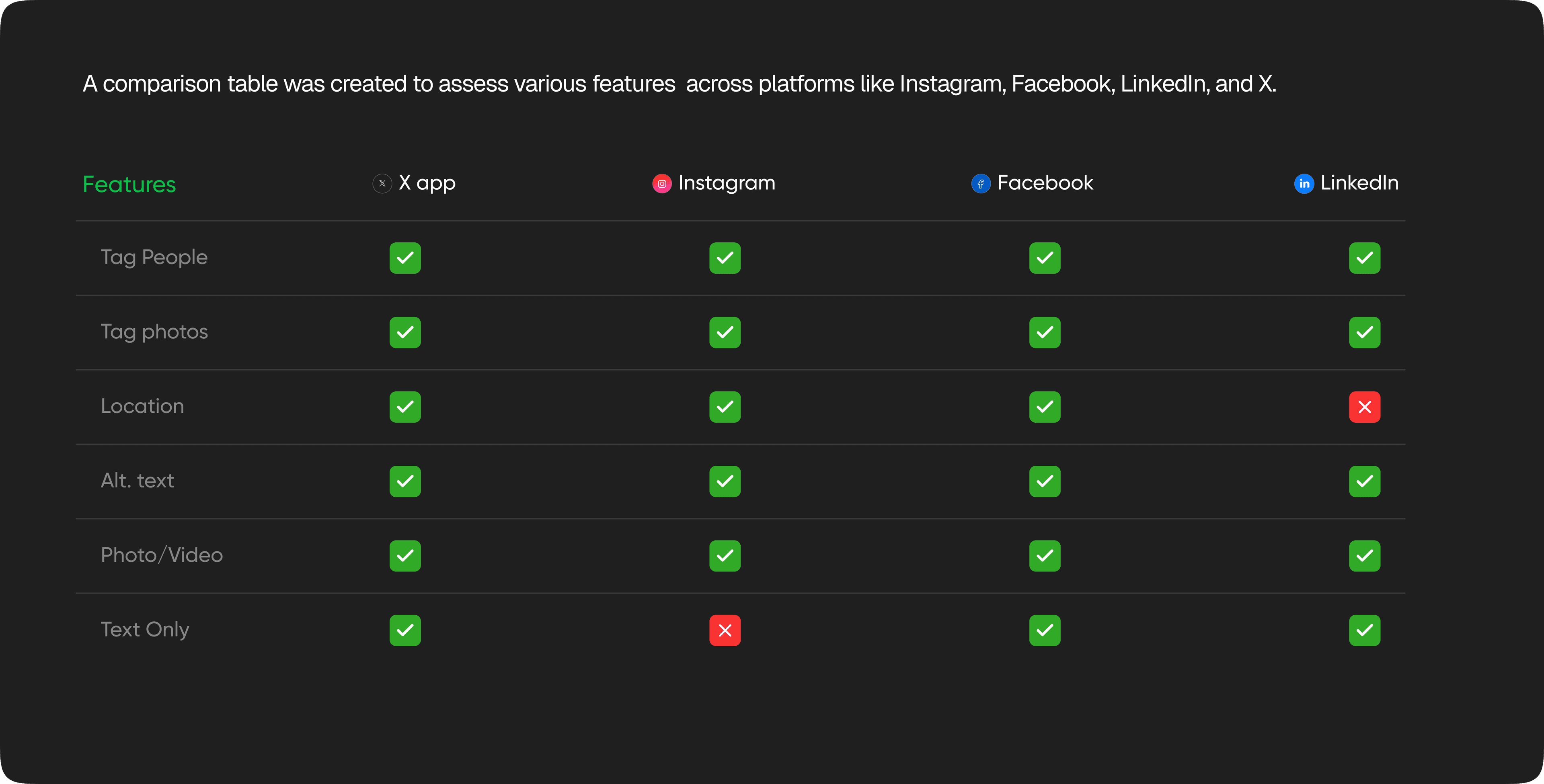
Task: Click the Photo/Video row label
Action: [x=162, y=555]
